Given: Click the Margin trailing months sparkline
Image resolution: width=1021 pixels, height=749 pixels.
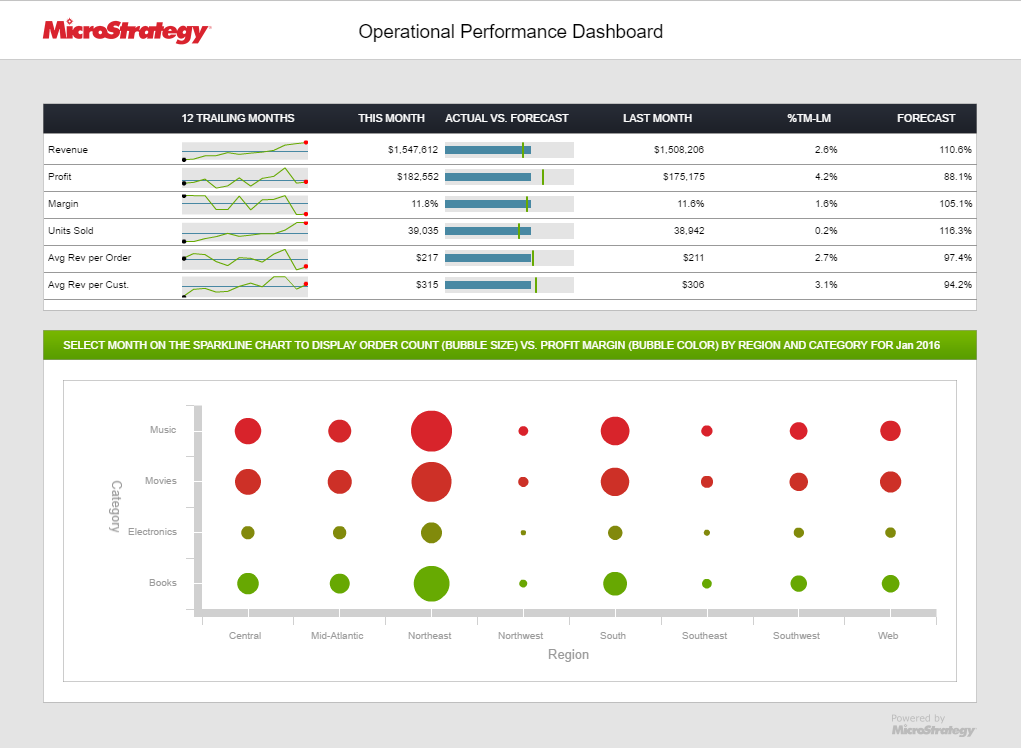Looking at the screenshot, I should [x=245, y=205].
